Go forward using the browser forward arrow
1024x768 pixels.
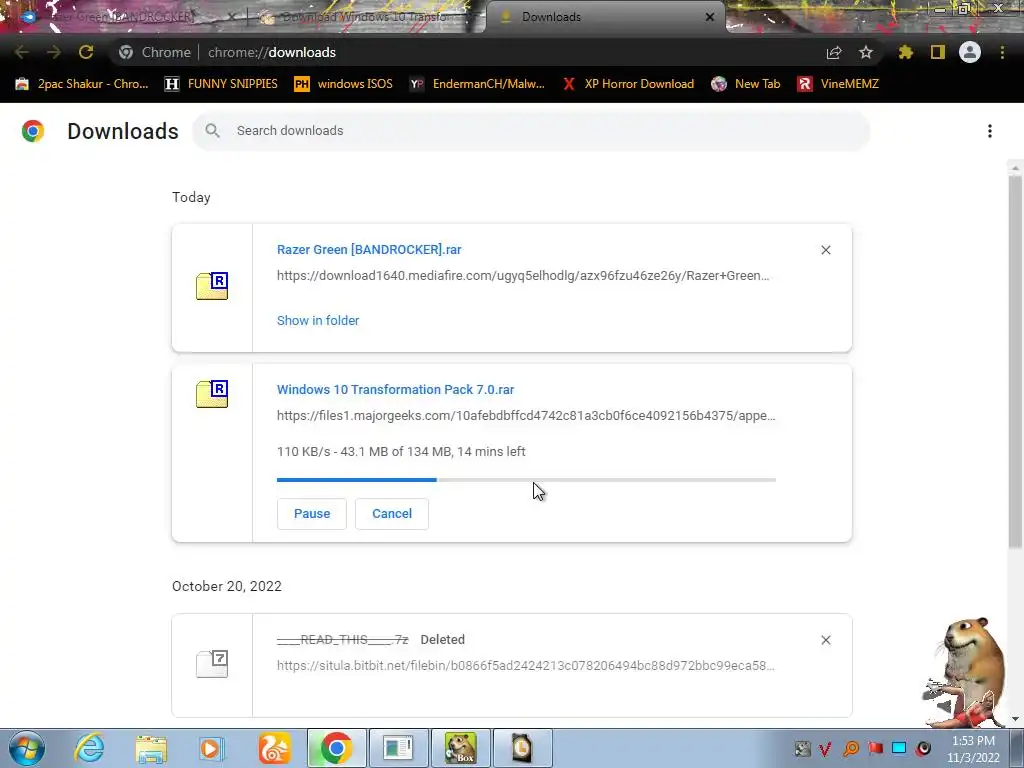pyautogui.click(x=54, y=52)
